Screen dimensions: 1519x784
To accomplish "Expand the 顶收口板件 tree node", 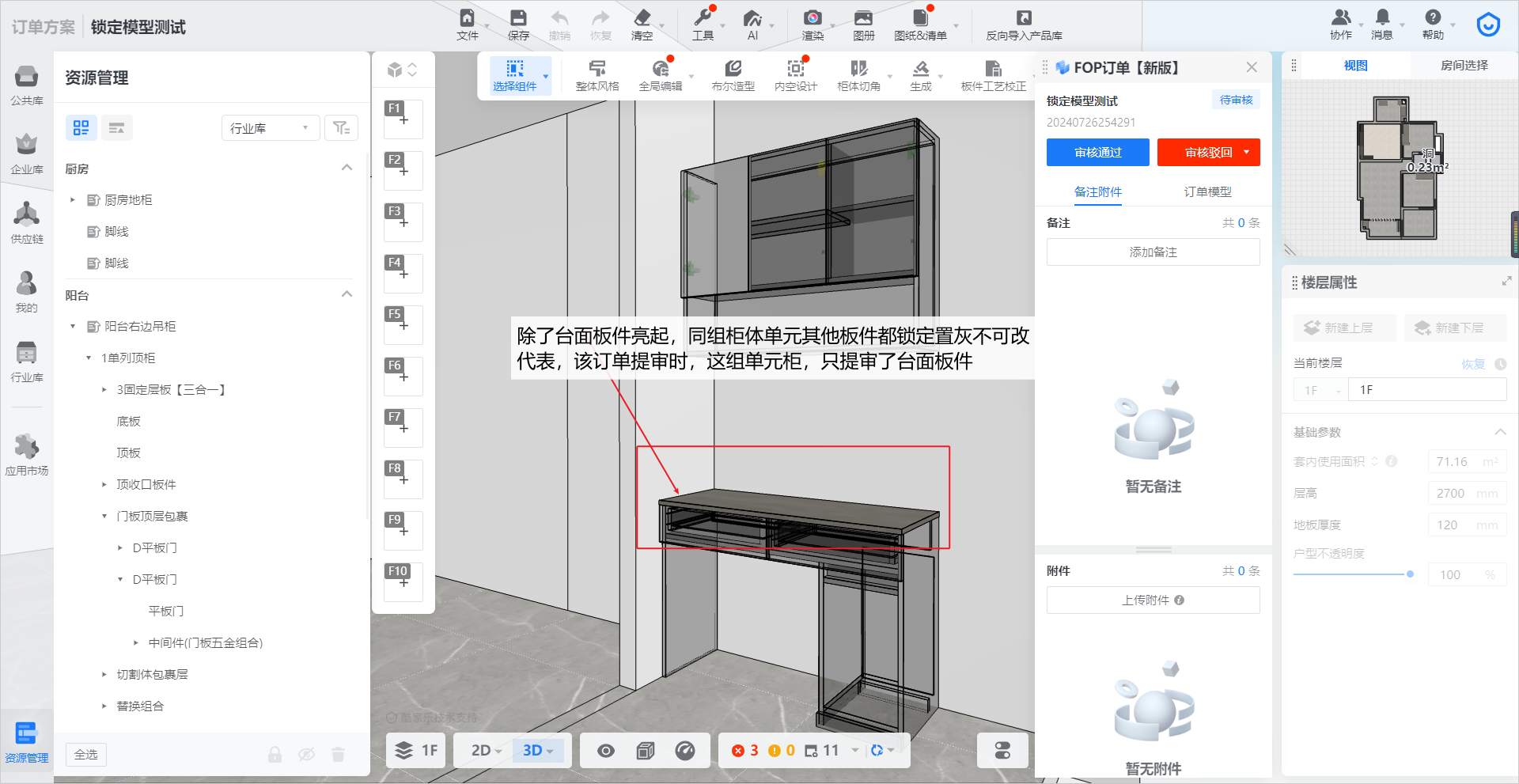I will click(x=104, y=484).
